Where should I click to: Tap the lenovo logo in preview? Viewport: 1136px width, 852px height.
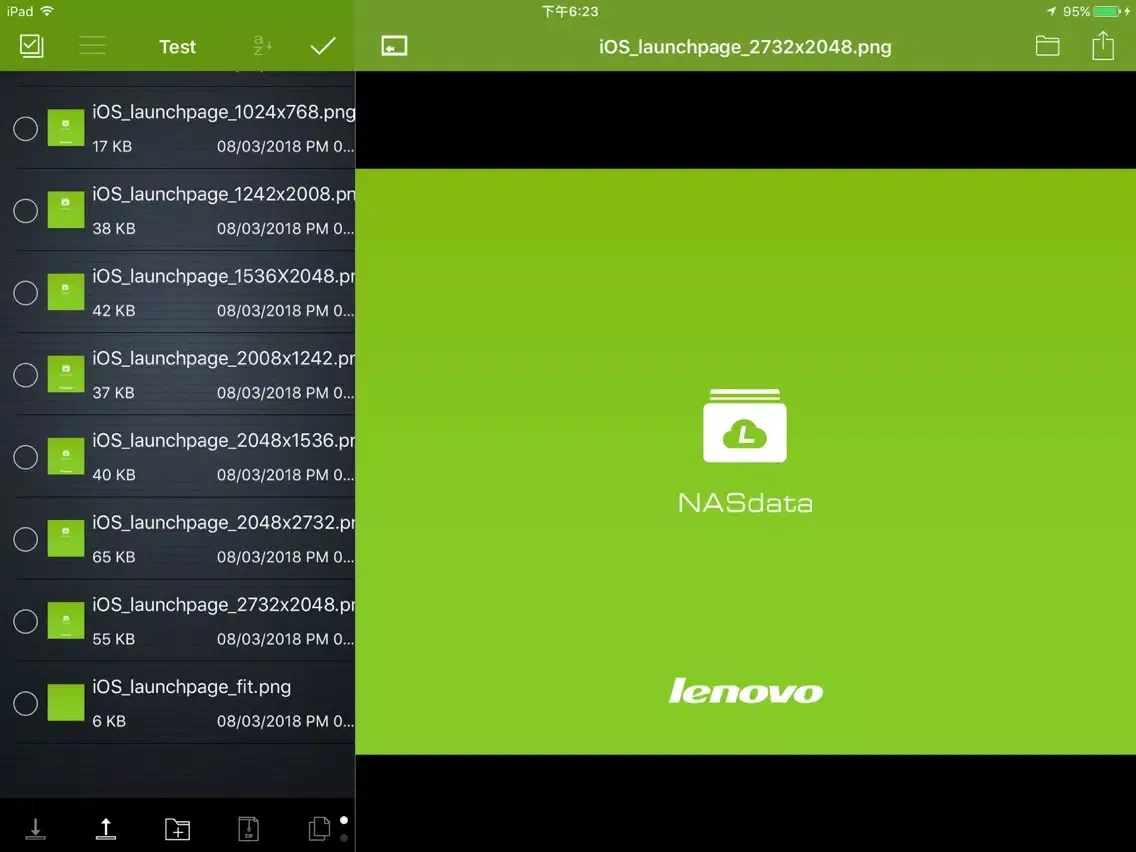click(x=746, y=691)
